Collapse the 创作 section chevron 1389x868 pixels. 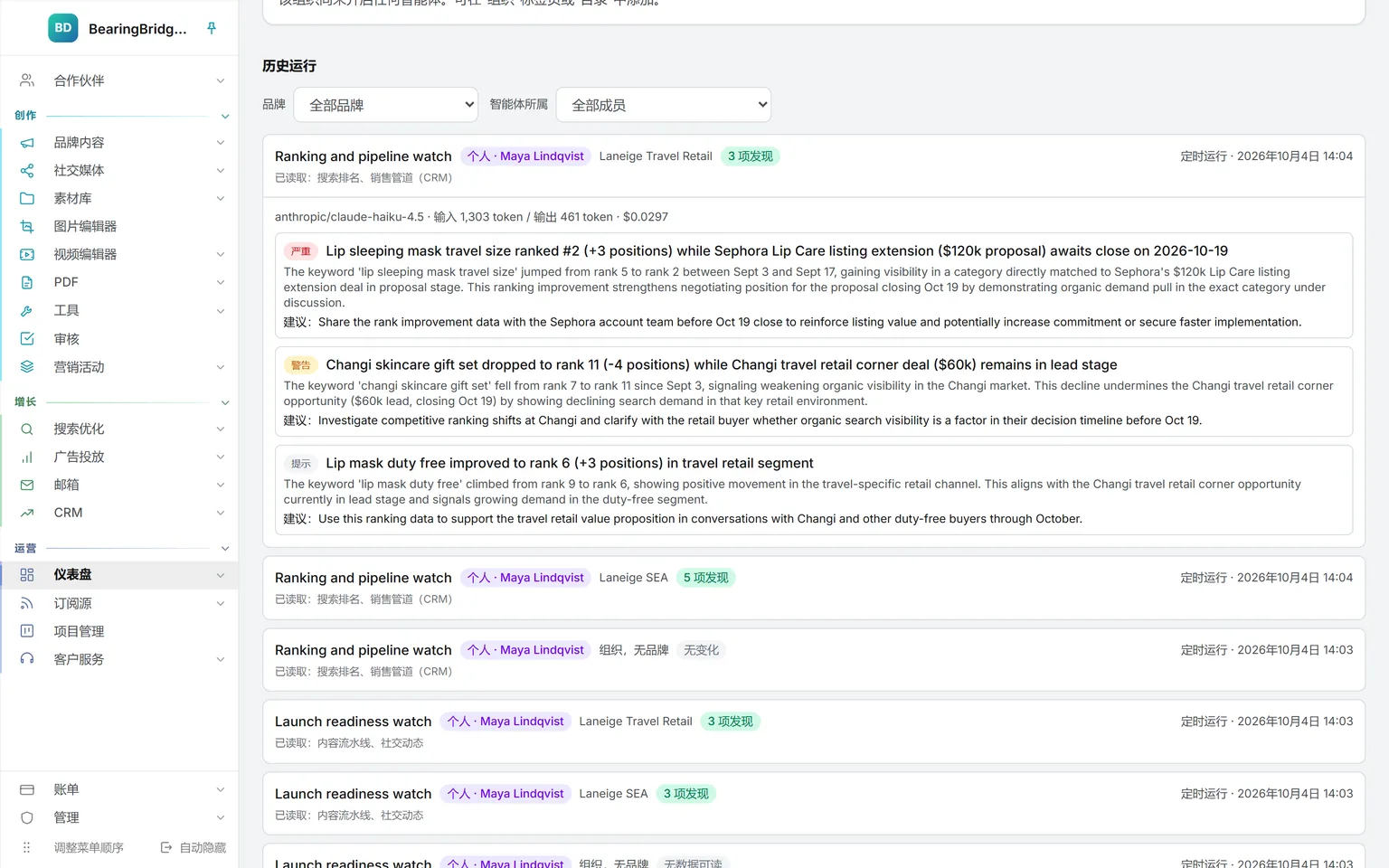[225, 116]
